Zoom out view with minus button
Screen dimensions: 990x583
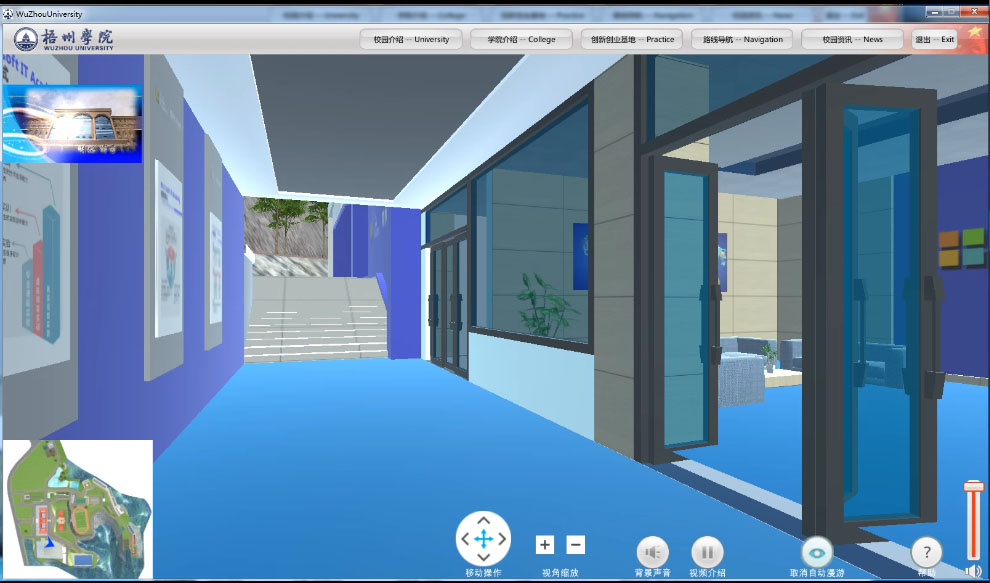pos(576,545)
